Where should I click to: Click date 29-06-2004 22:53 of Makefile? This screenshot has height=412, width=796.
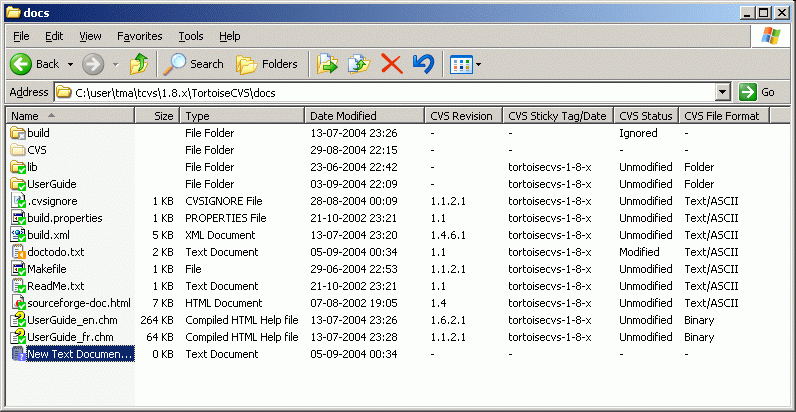(x=354, y=269)
